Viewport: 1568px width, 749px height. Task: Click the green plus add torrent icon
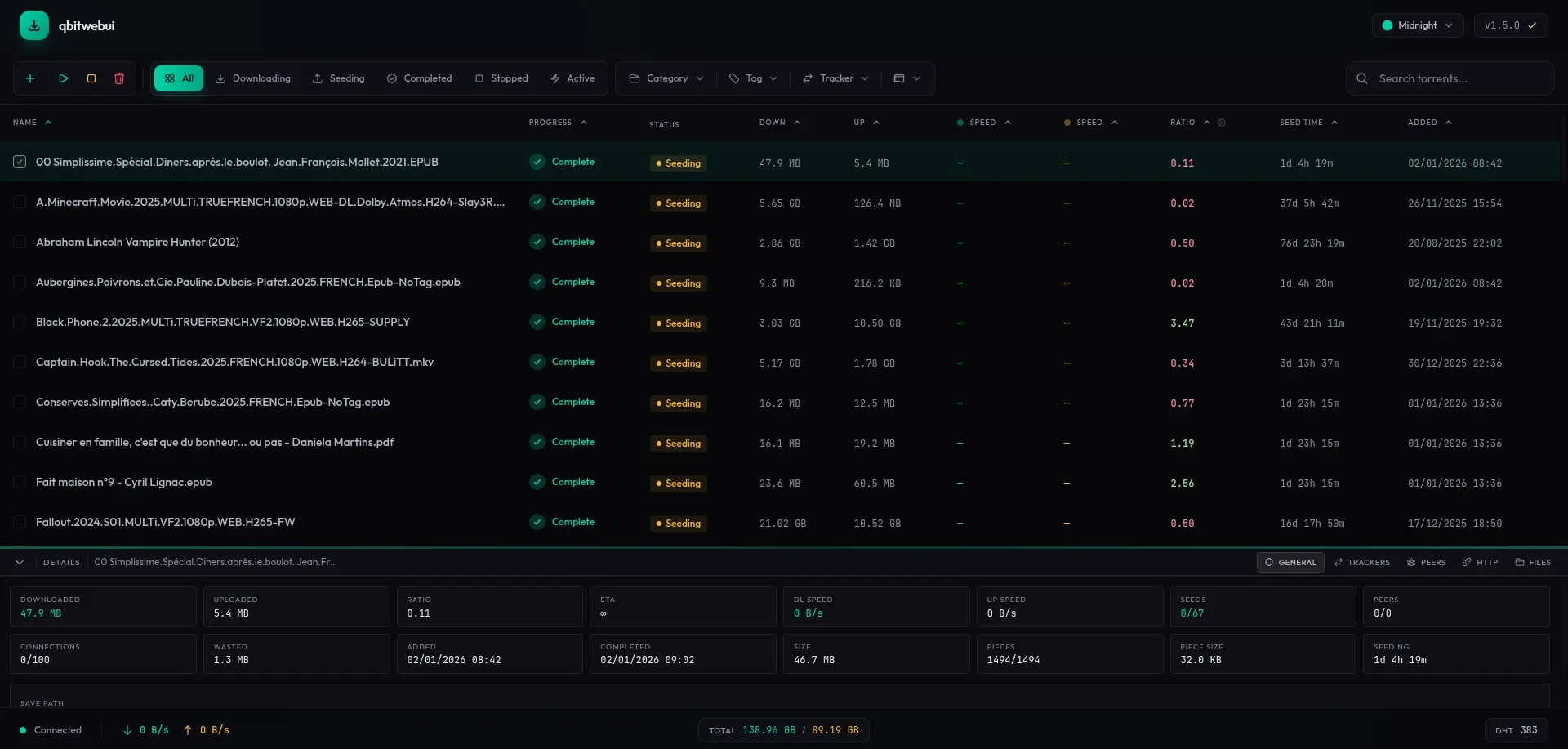(30, 78)
